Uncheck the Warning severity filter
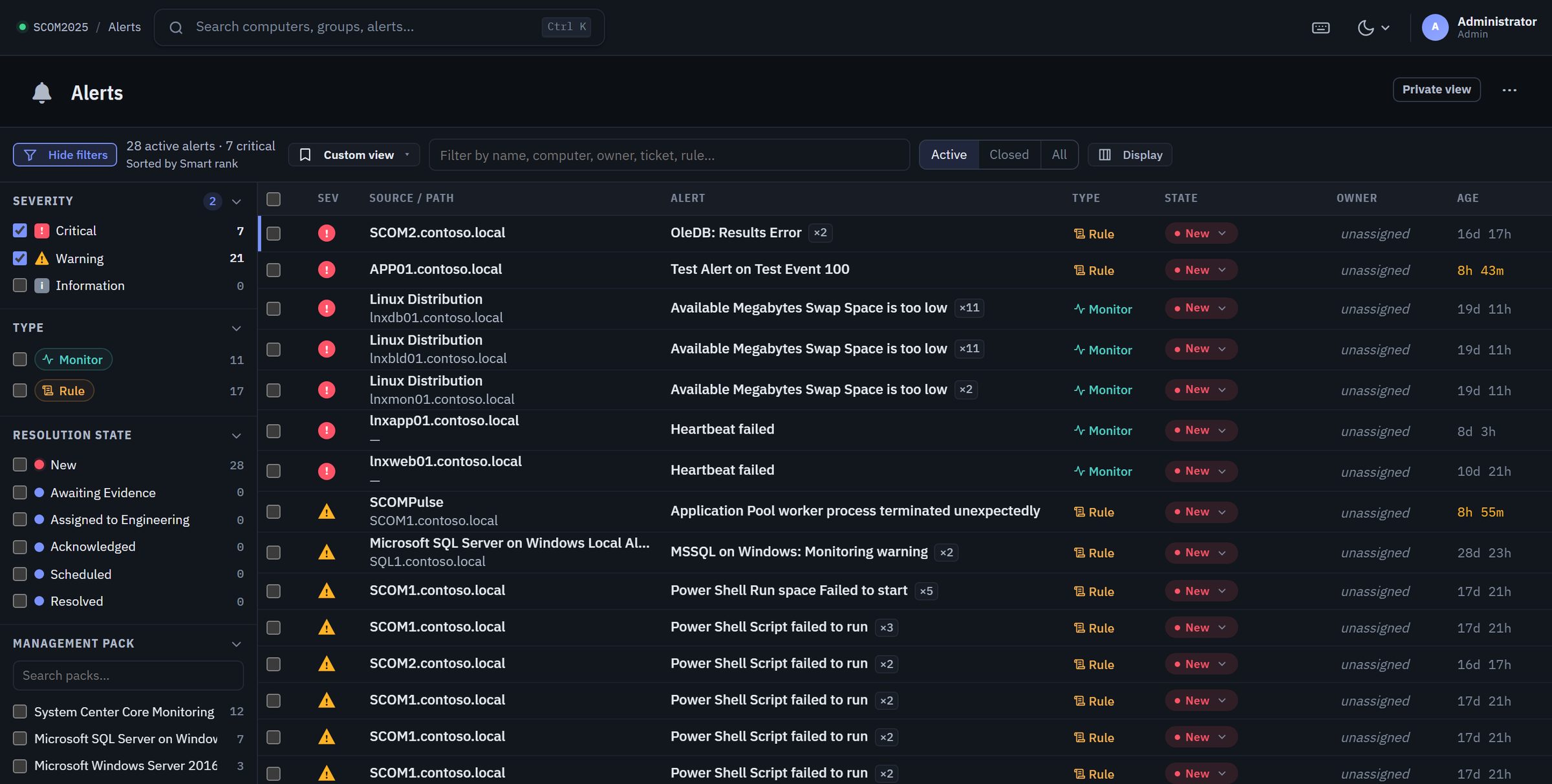Image resolution: width=1552 pixels, height=784 pixels. tap(20, 259)
